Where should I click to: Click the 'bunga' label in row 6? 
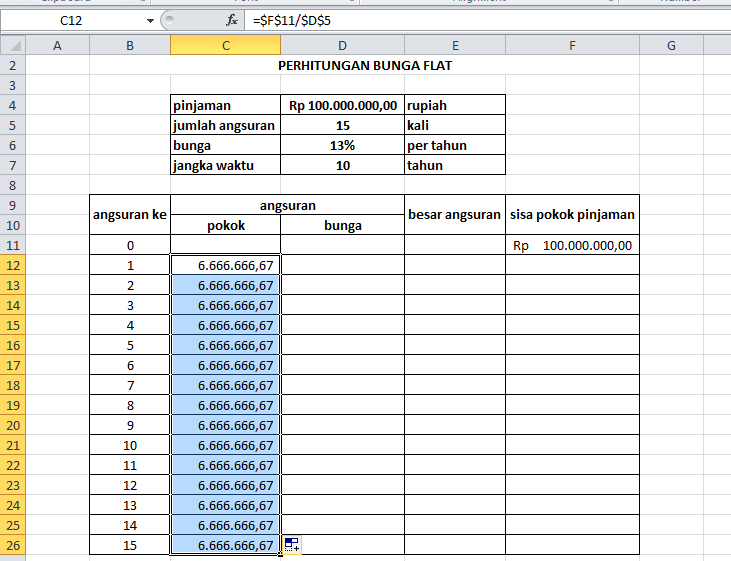coord(226,145)
